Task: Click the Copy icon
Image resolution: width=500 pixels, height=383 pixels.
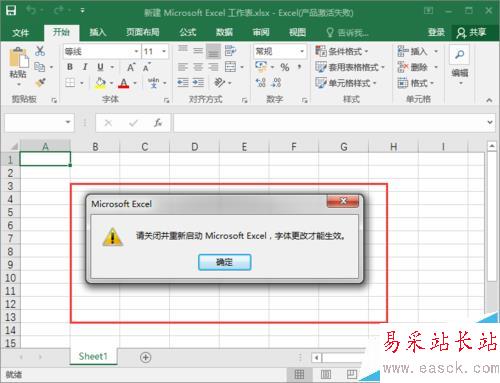Action: coord(40,67)
